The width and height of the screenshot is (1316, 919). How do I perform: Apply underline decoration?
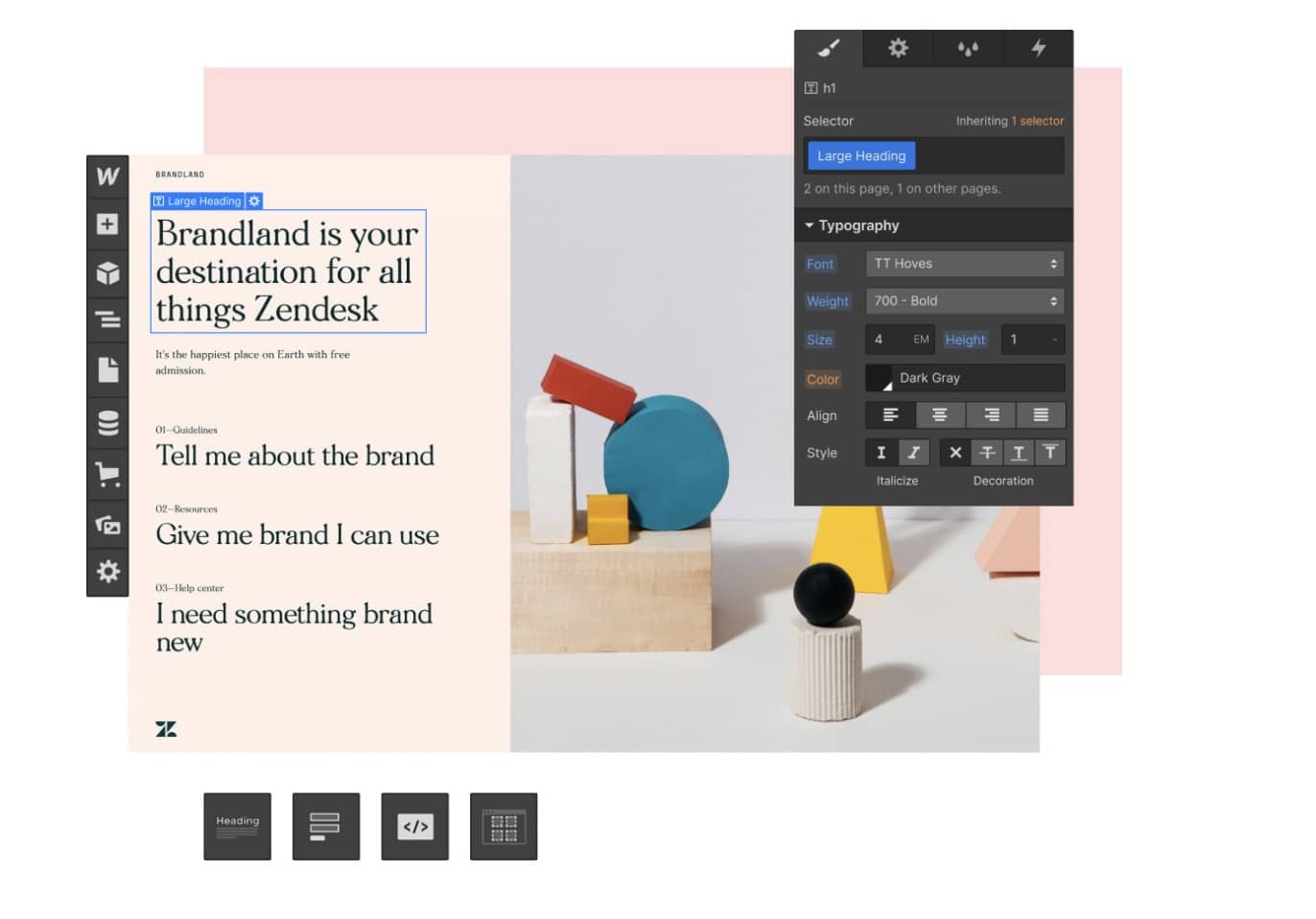pyautogui.click(x=1019, y=453)
